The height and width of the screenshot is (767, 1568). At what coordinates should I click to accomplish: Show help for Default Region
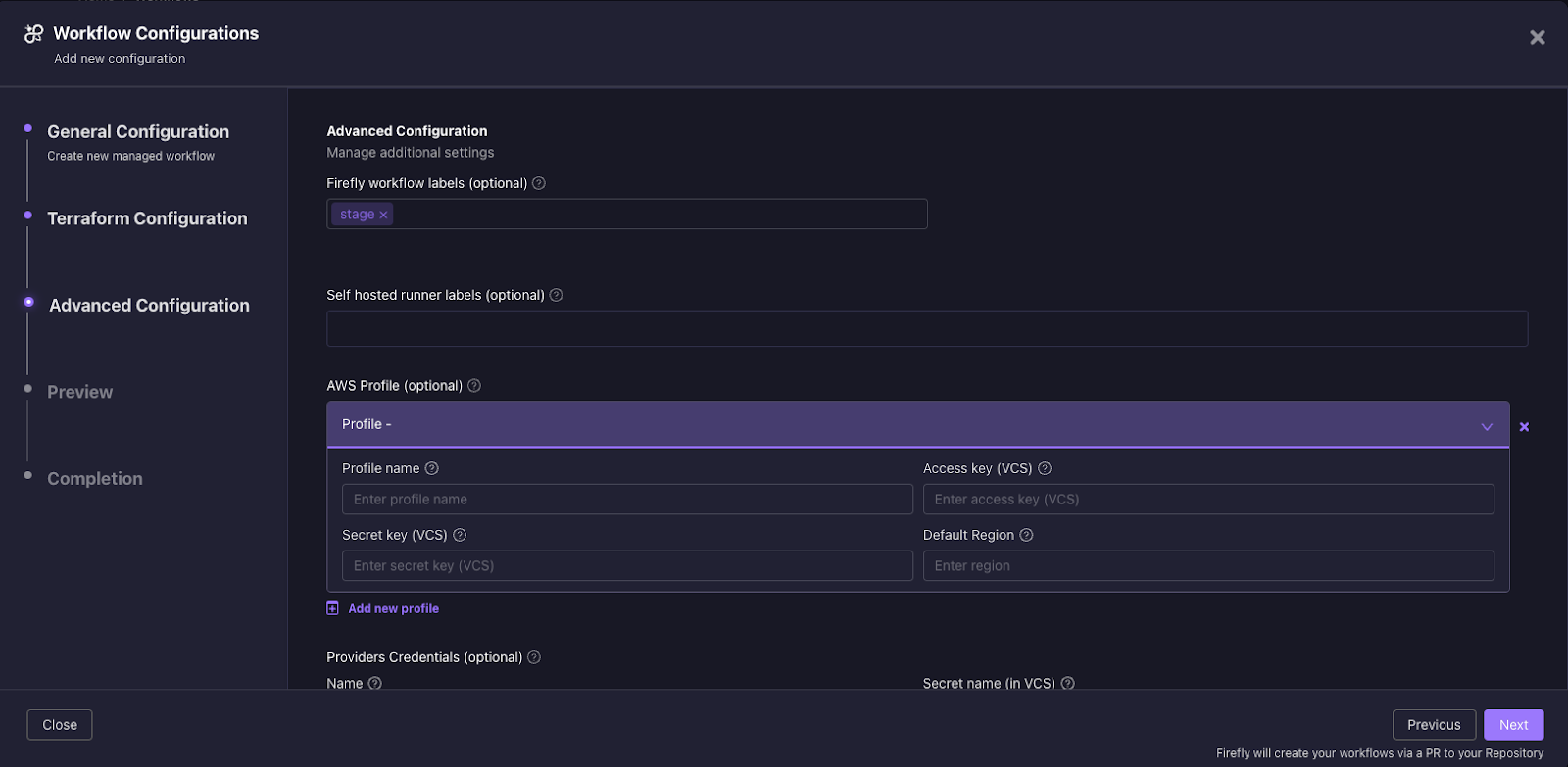point(1026,535)
